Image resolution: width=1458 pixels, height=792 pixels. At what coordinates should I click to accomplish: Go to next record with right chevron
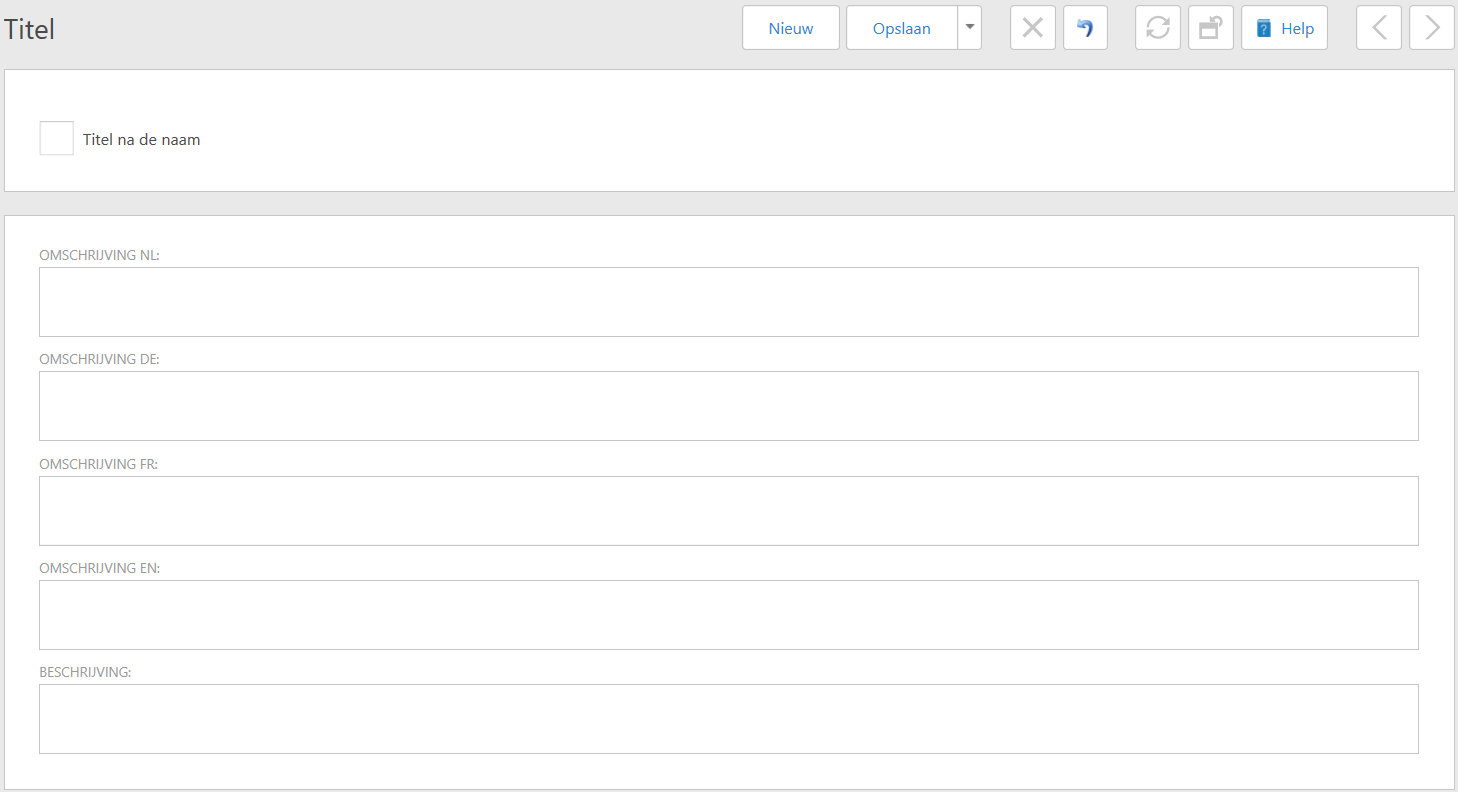pos(1431,28)
